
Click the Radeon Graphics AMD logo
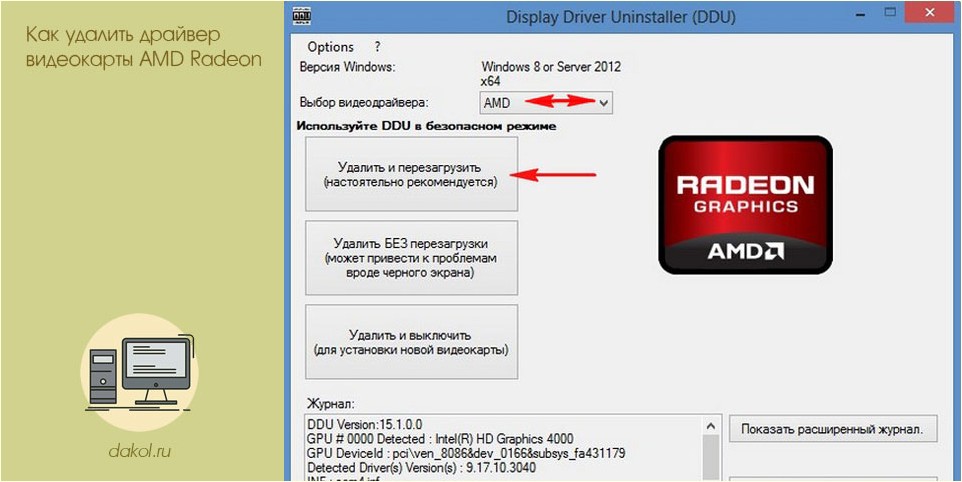coord(745,205)
